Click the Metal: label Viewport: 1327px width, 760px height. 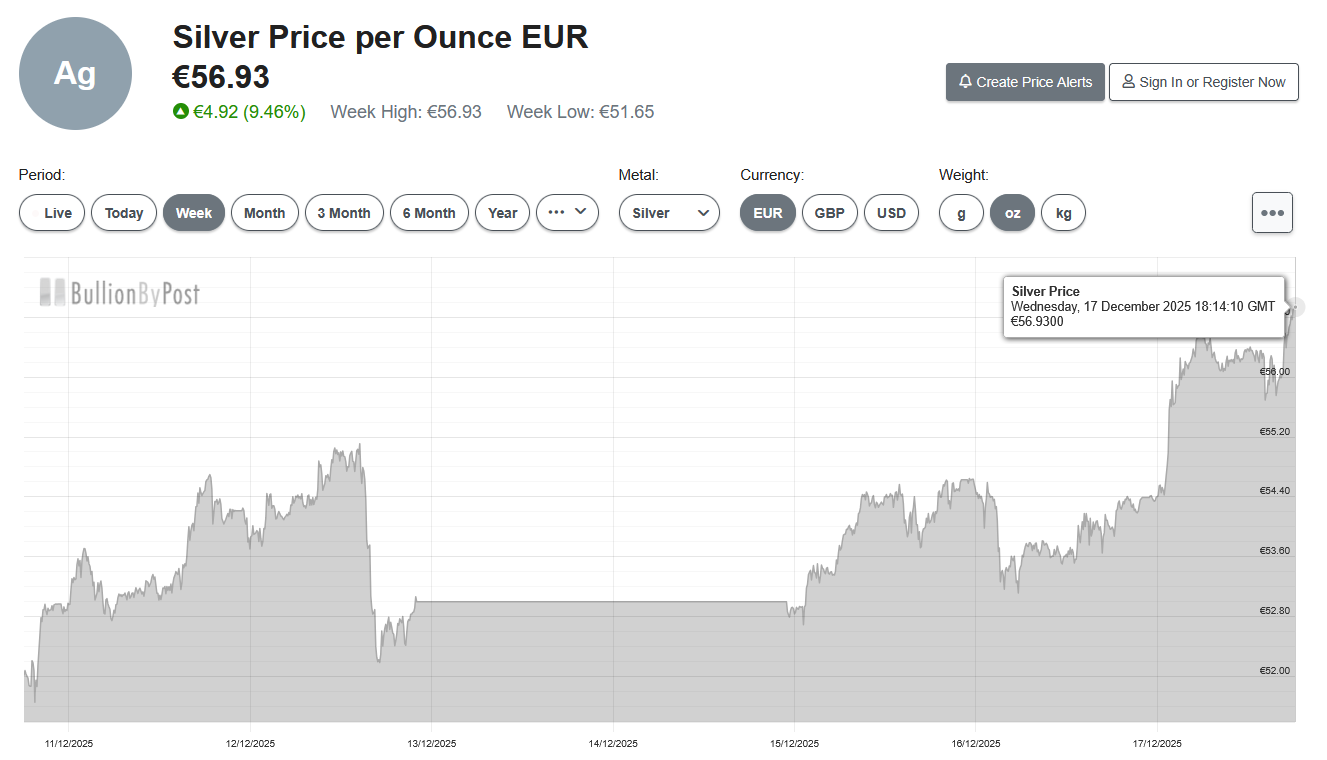(639, 175)
